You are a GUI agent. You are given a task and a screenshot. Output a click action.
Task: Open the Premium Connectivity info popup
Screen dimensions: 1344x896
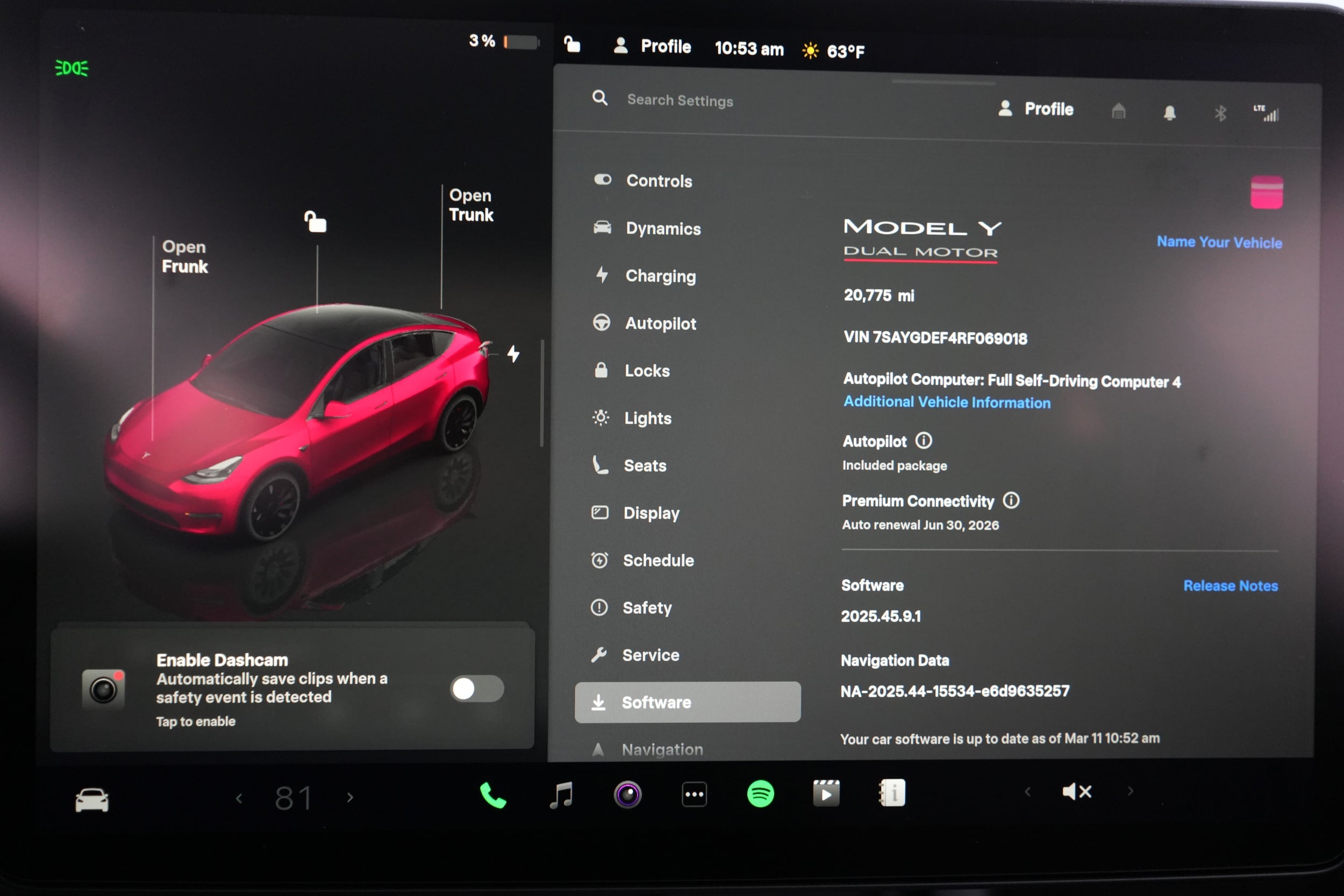[x=1010, y=501]
